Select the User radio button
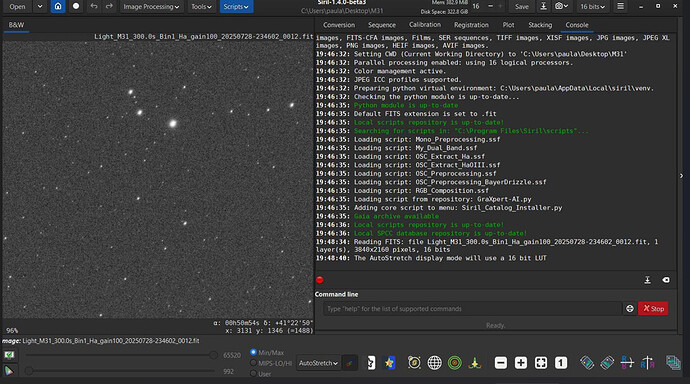This screenshot has width=690, height=384. click(x=253, y=373)
